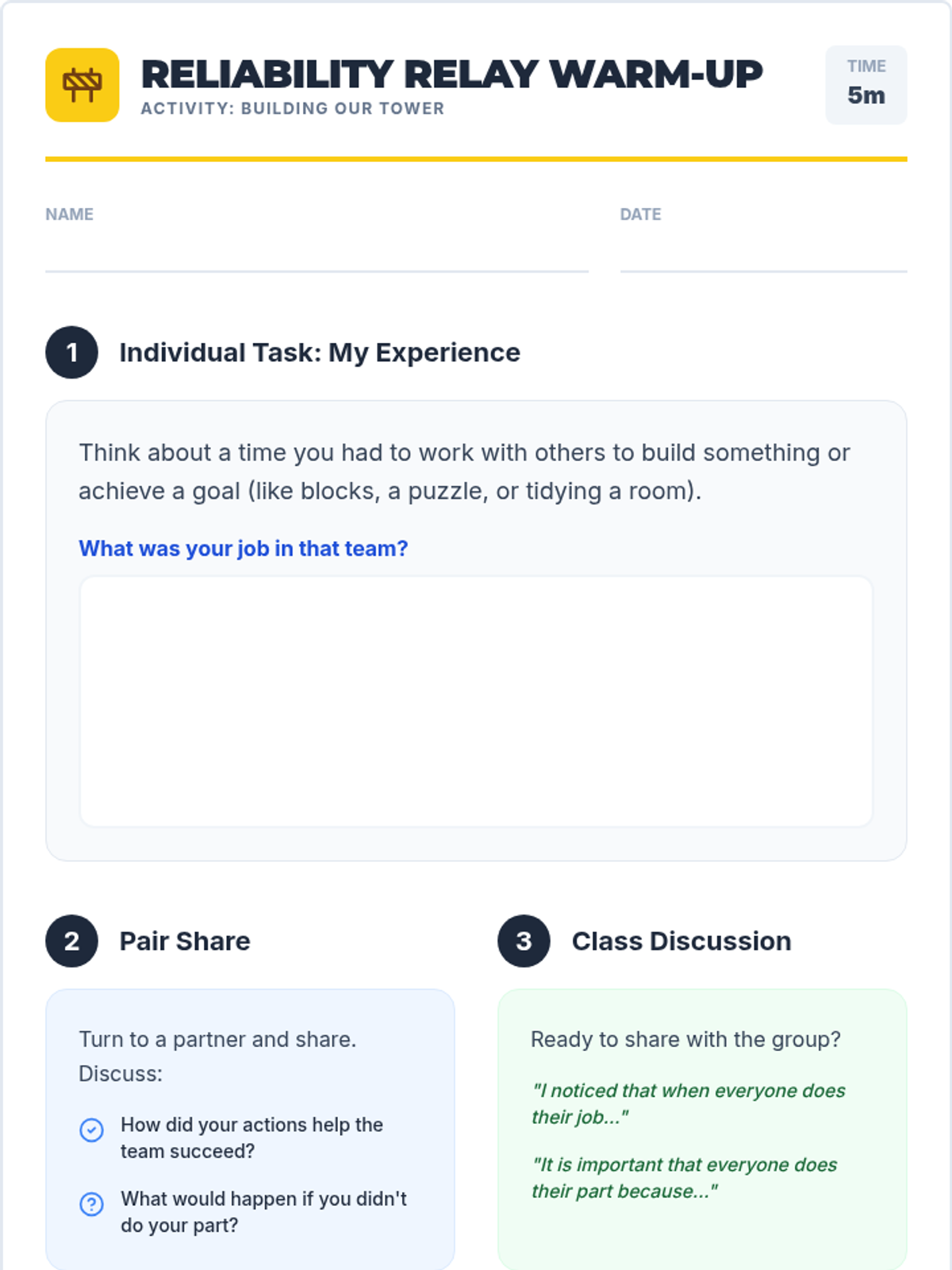This screenshot has width=952, height=1270.
Task: Click the yellow construction barrier icon
Action: point(83,85)
